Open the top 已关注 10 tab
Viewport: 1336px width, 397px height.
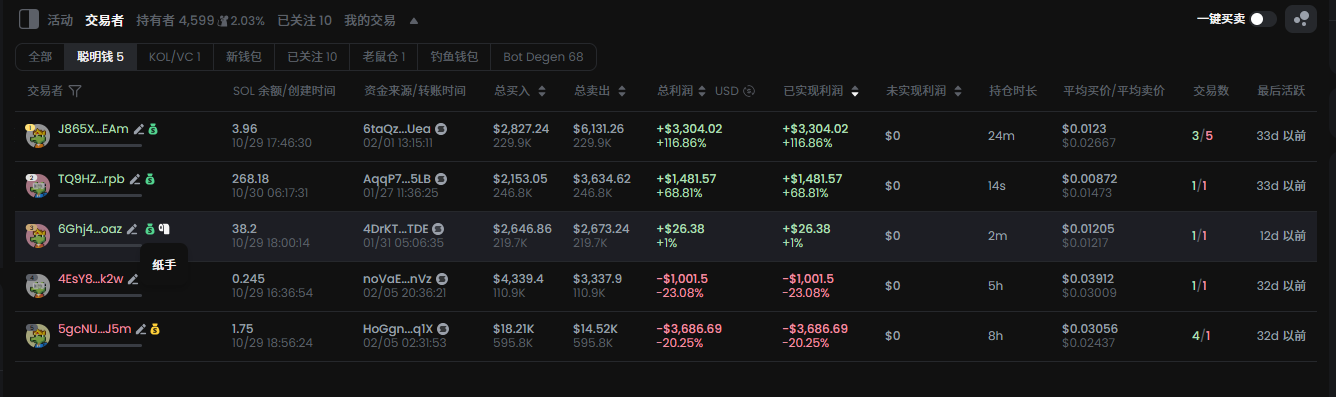pyautogui.click(x=304, y=20)
